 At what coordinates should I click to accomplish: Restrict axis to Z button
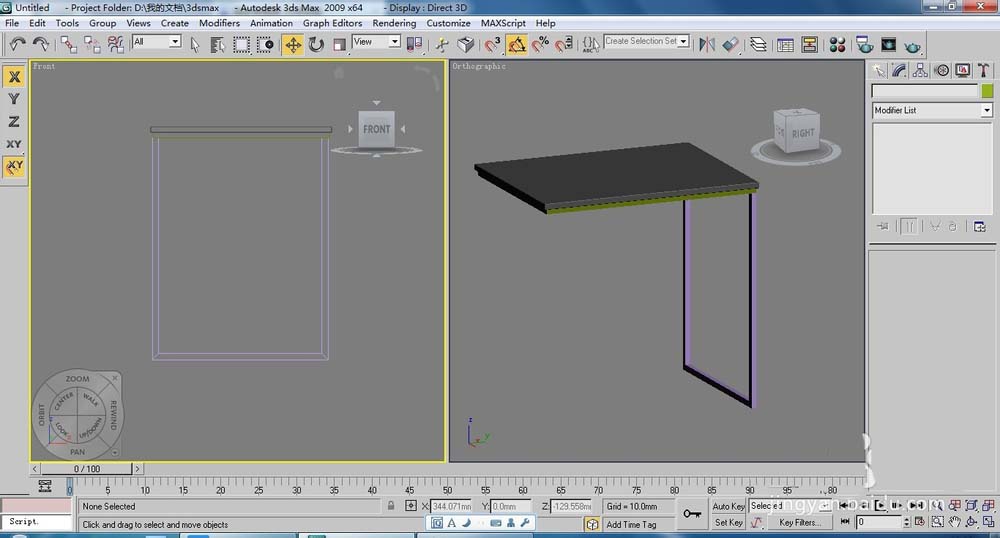[x=14, y=122]
